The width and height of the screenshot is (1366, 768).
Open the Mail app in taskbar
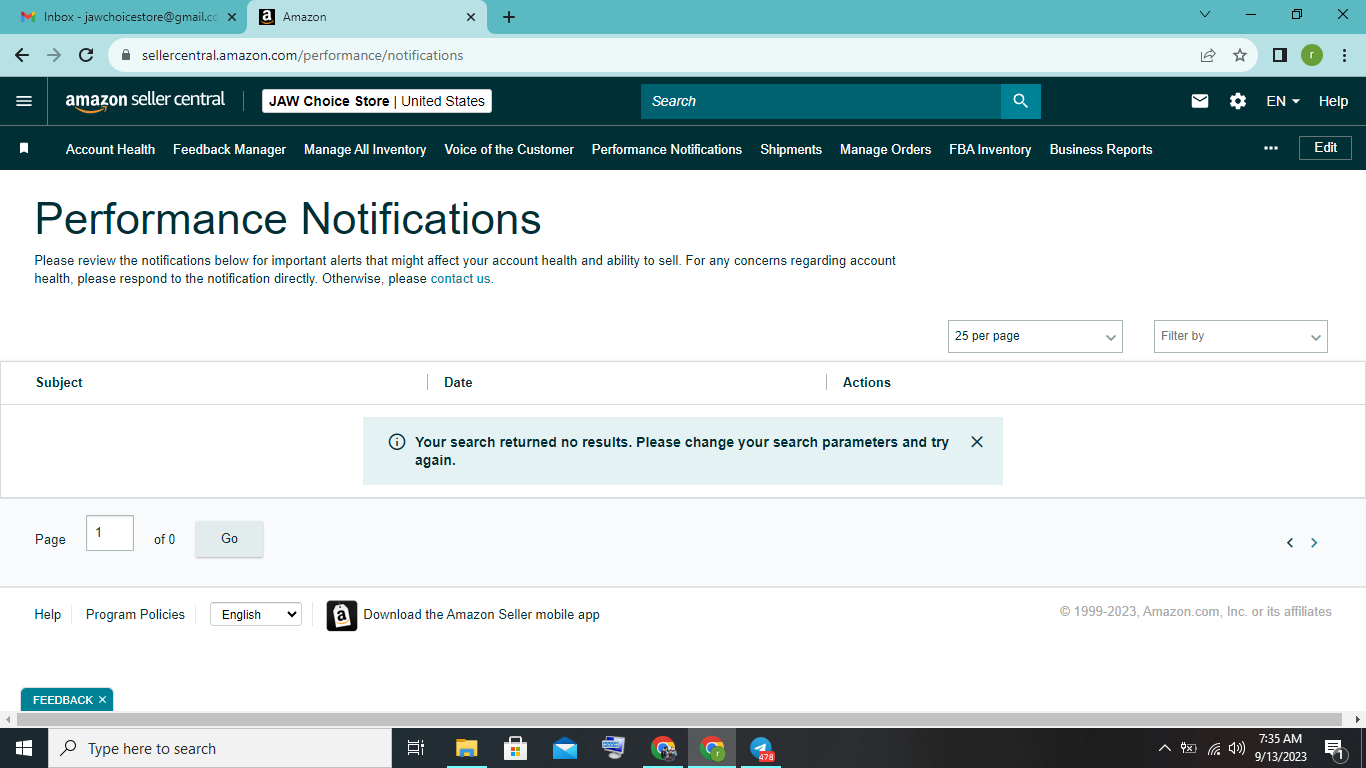[x=565, y=748]
